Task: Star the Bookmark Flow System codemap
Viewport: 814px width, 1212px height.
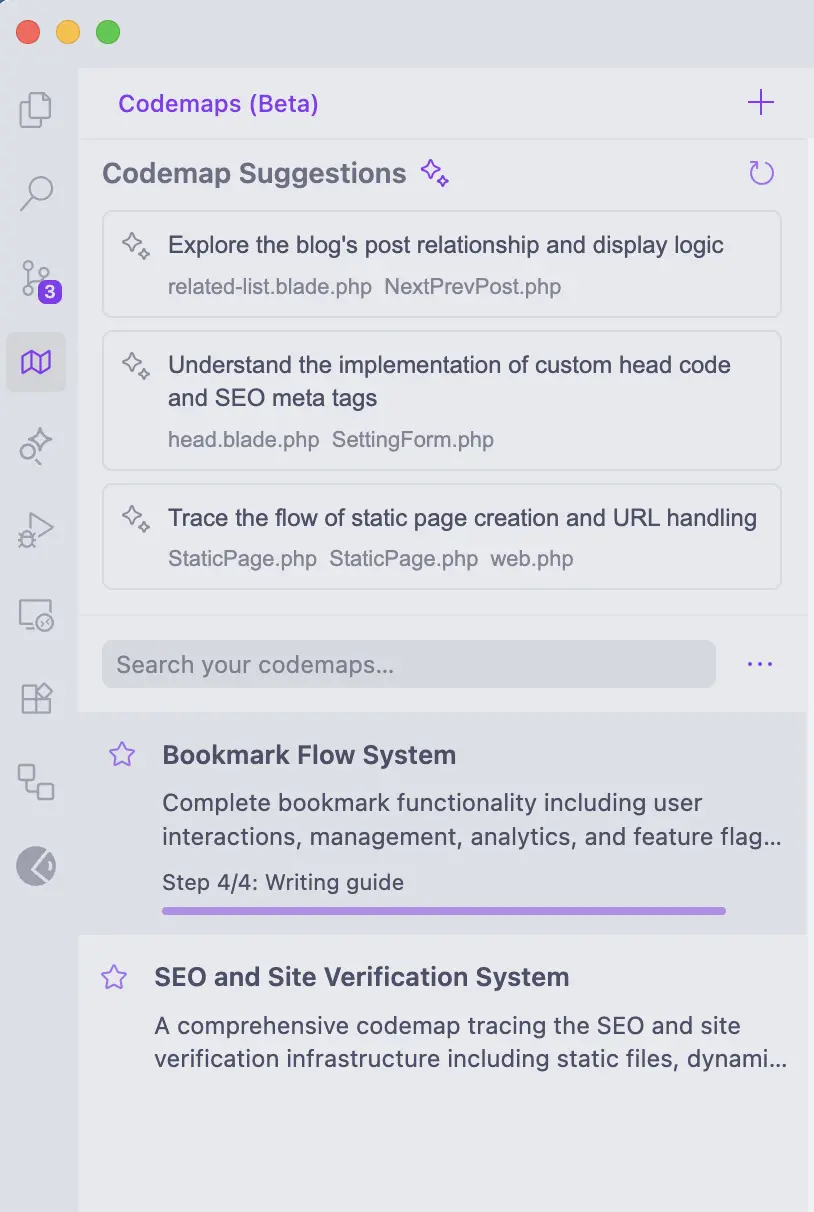Action: coord(122,755)
